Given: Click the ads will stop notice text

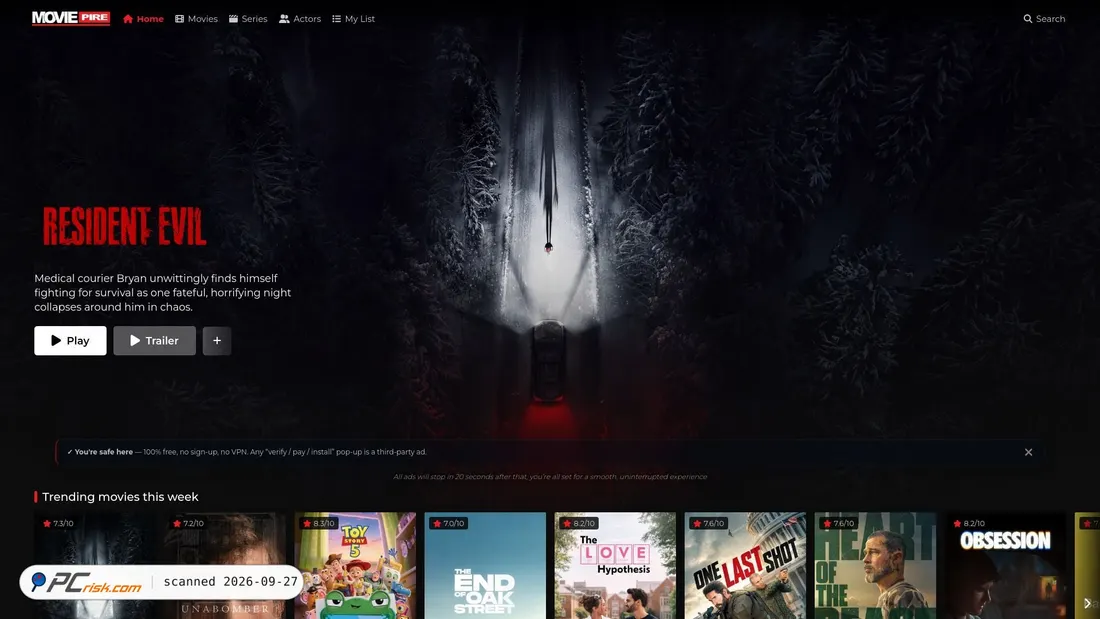Looking at the screenshot, I should 550,477.
